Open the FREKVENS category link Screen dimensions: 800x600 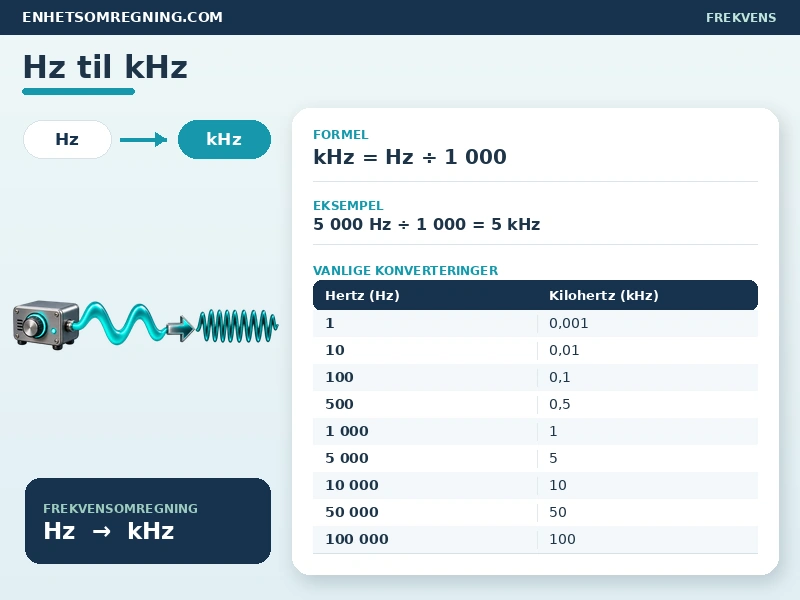click(x=741, y=18)
